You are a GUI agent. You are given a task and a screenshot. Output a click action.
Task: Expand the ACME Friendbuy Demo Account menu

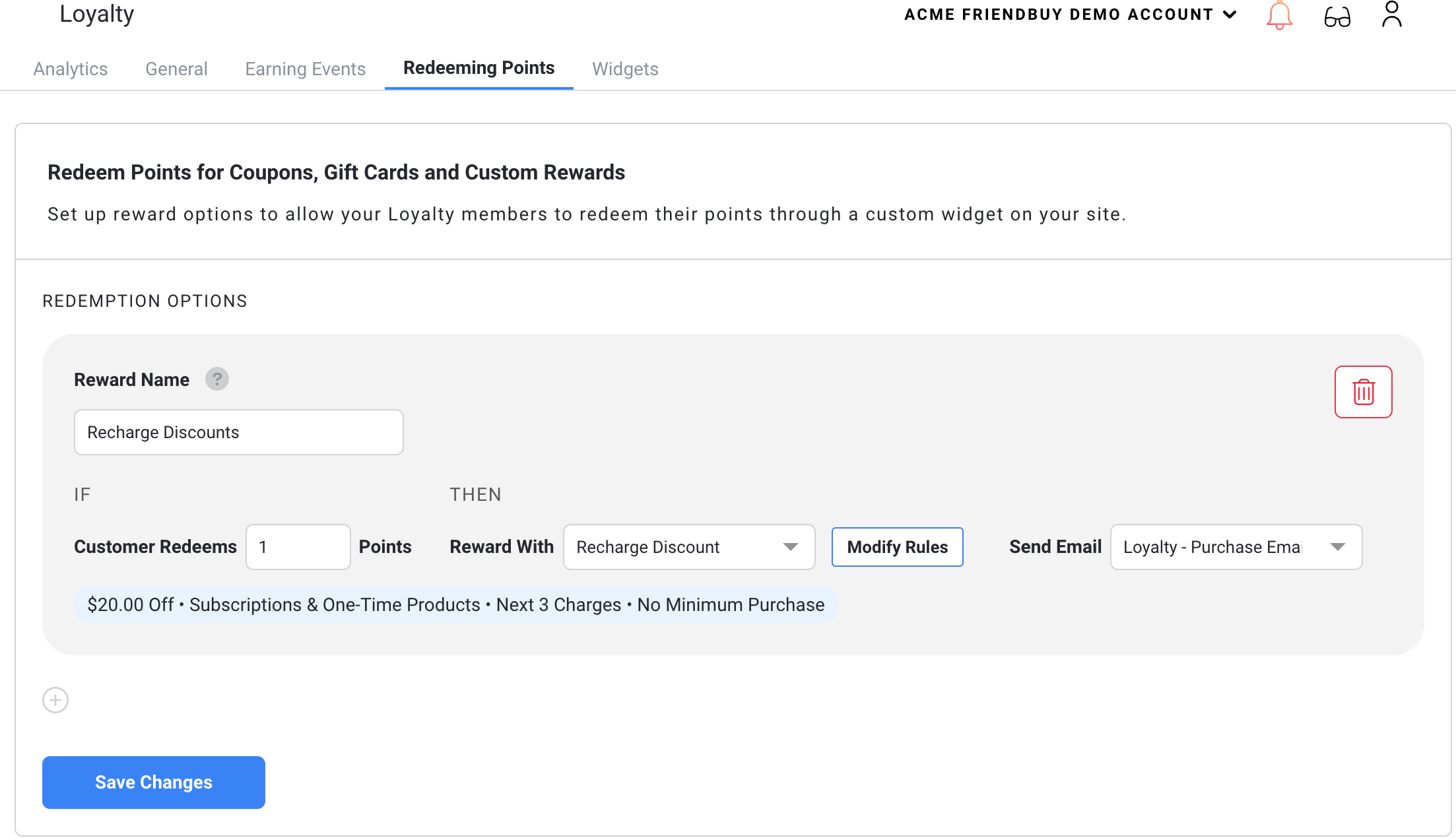pos(1070,15)
